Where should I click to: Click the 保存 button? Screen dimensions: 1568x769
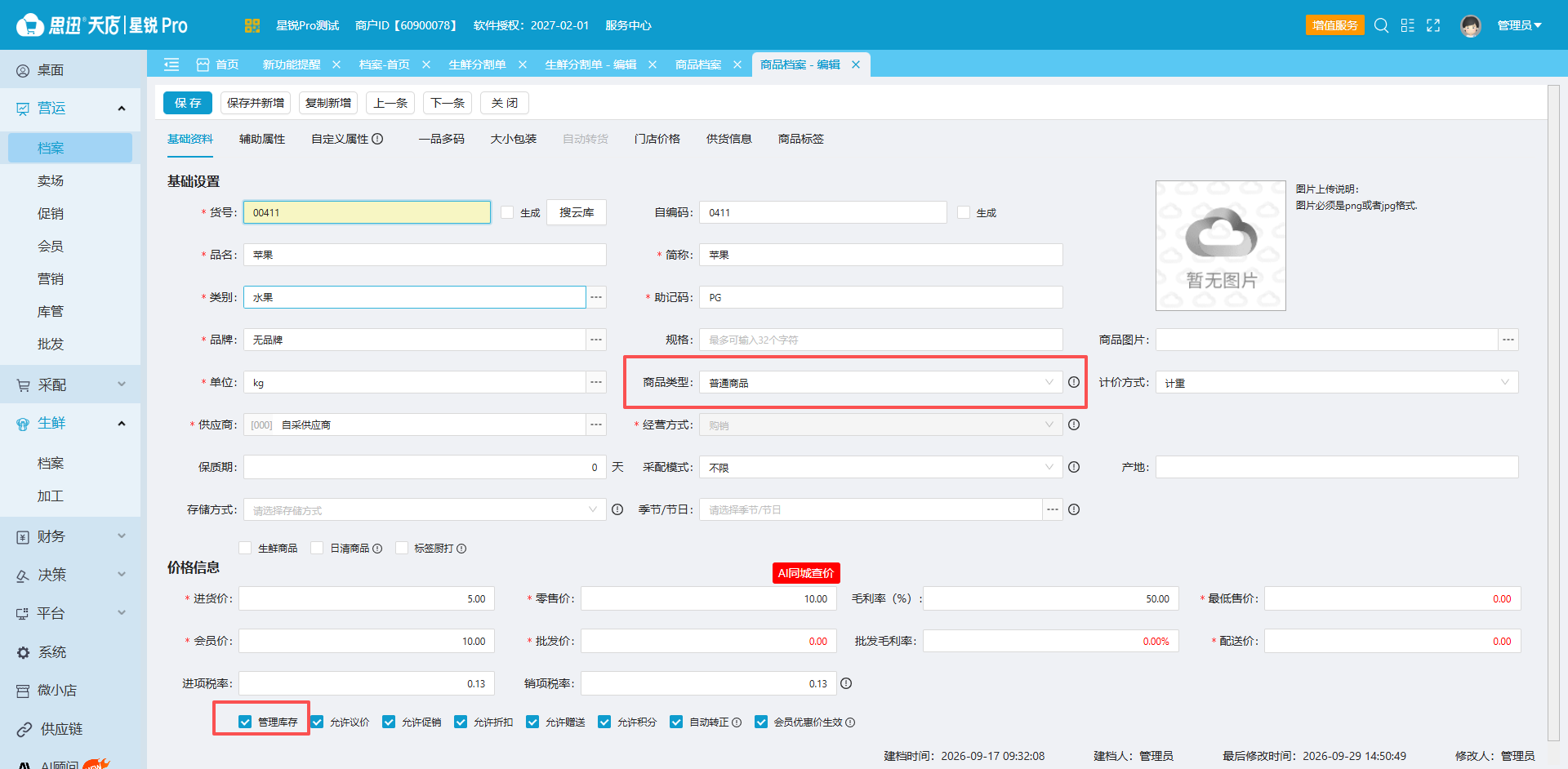(188, 103)
